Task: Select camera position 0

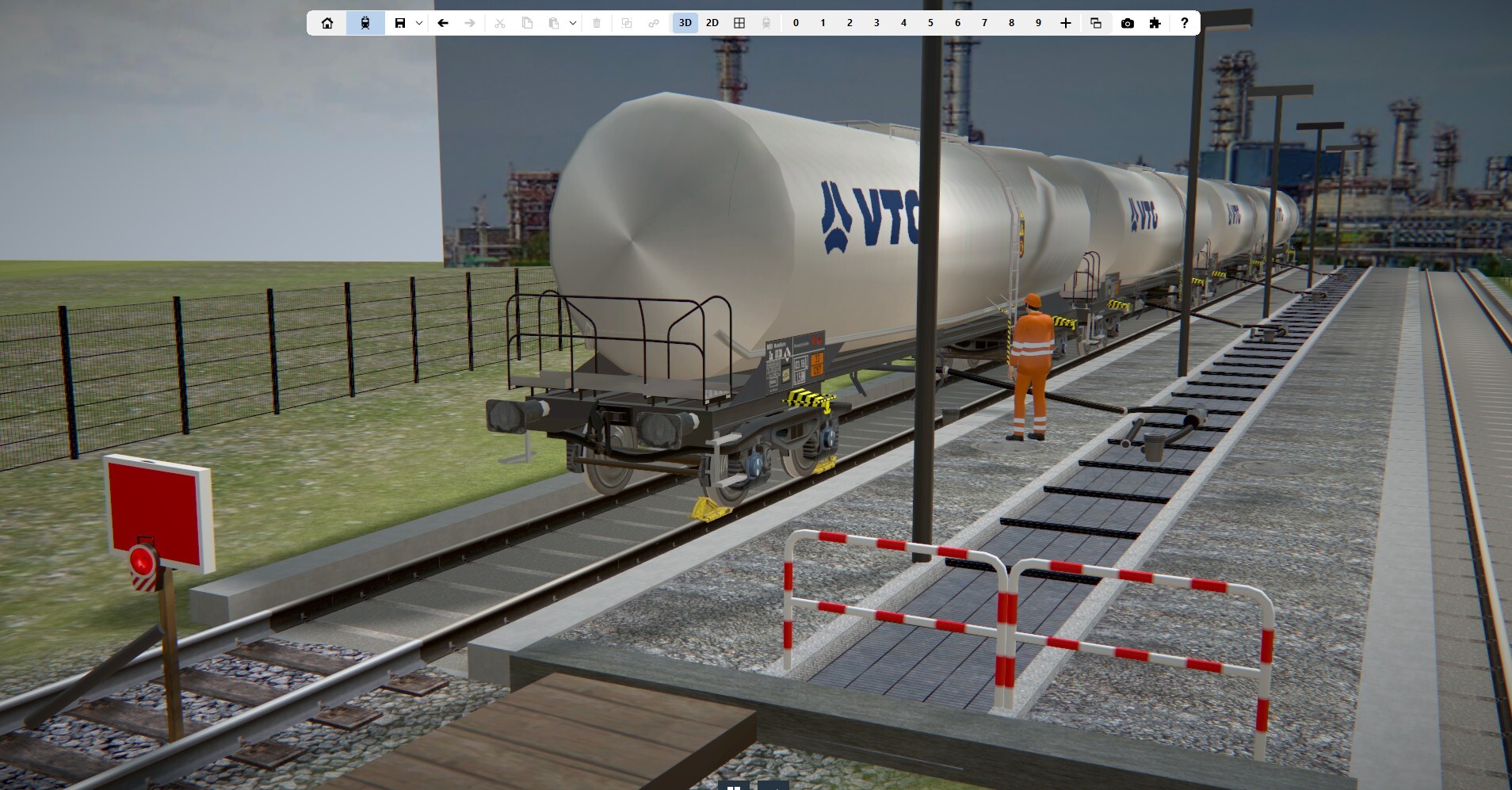Action: pyautogui.click(x=796, y=23)
